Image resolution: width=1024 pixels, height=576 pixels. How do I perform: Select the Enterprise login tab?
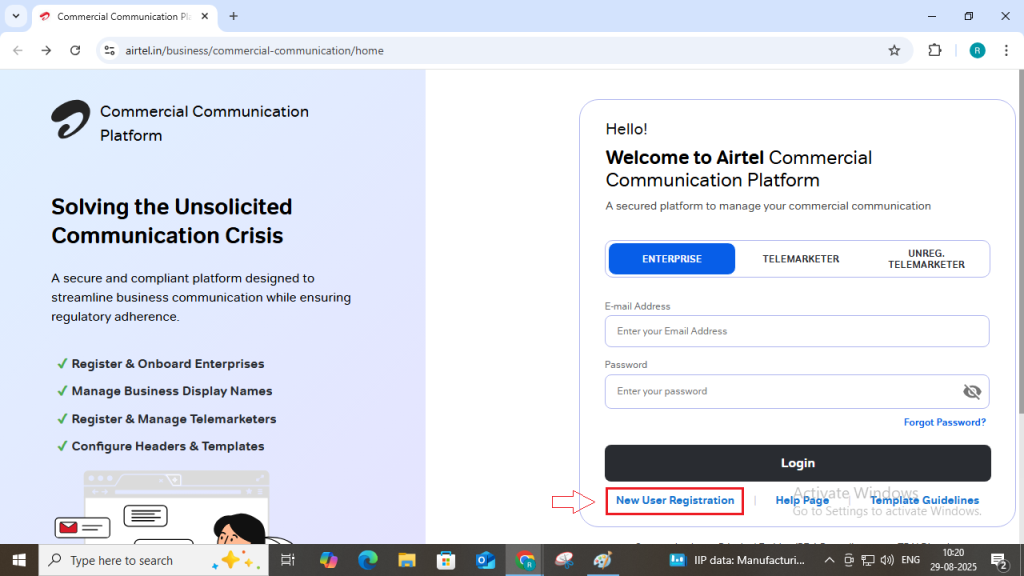[x=671, y=259]
